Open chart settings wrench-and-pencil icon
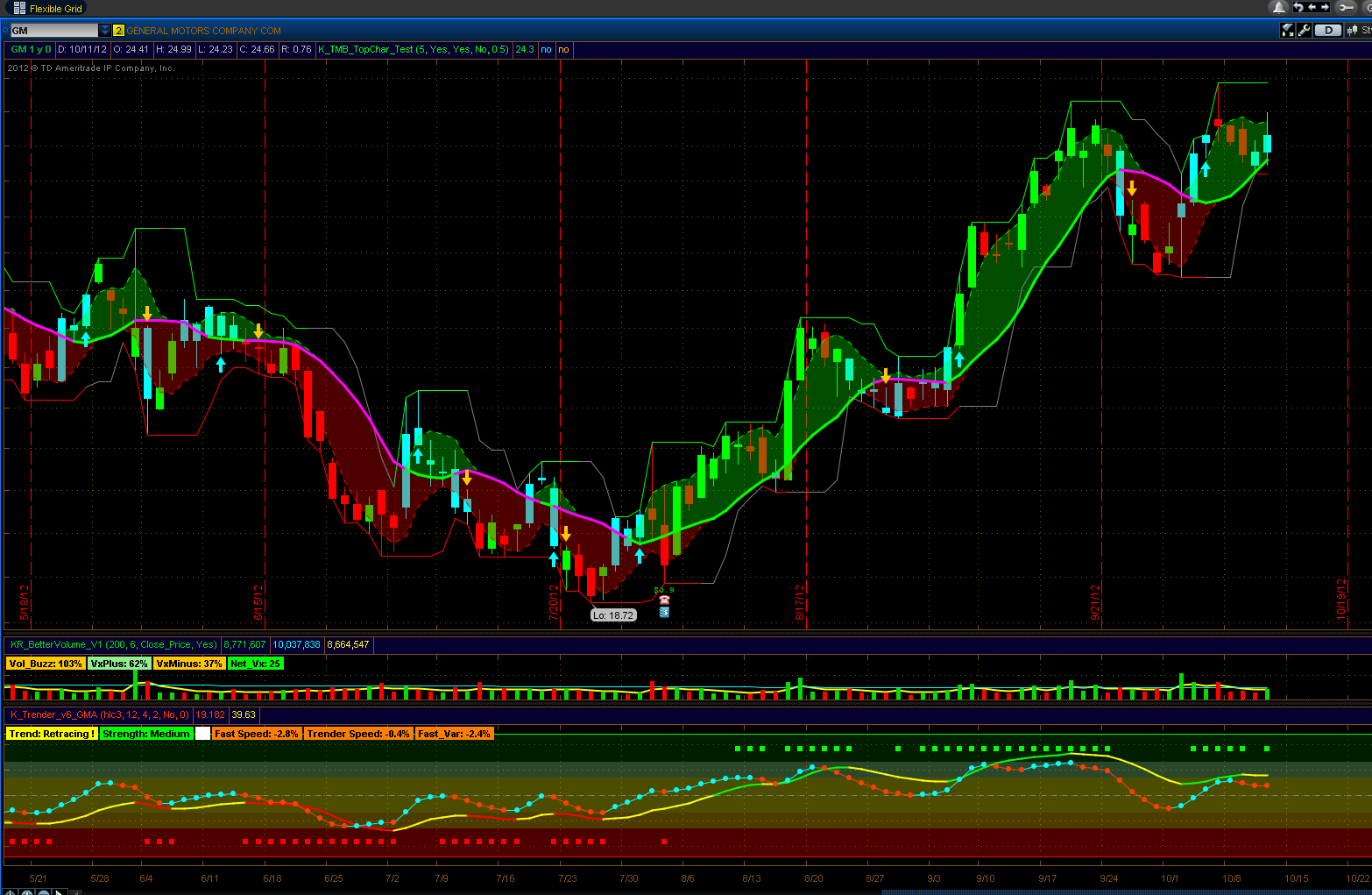Screen dimensions: 1372x895 (1305, 31)
